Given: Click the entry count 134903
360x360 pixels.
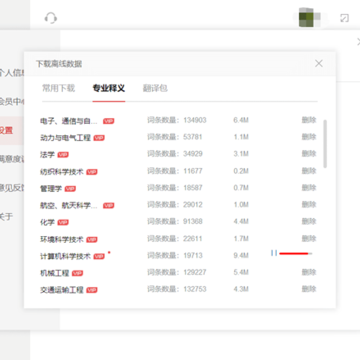Looking at the screenshot, I should (195, 120).
